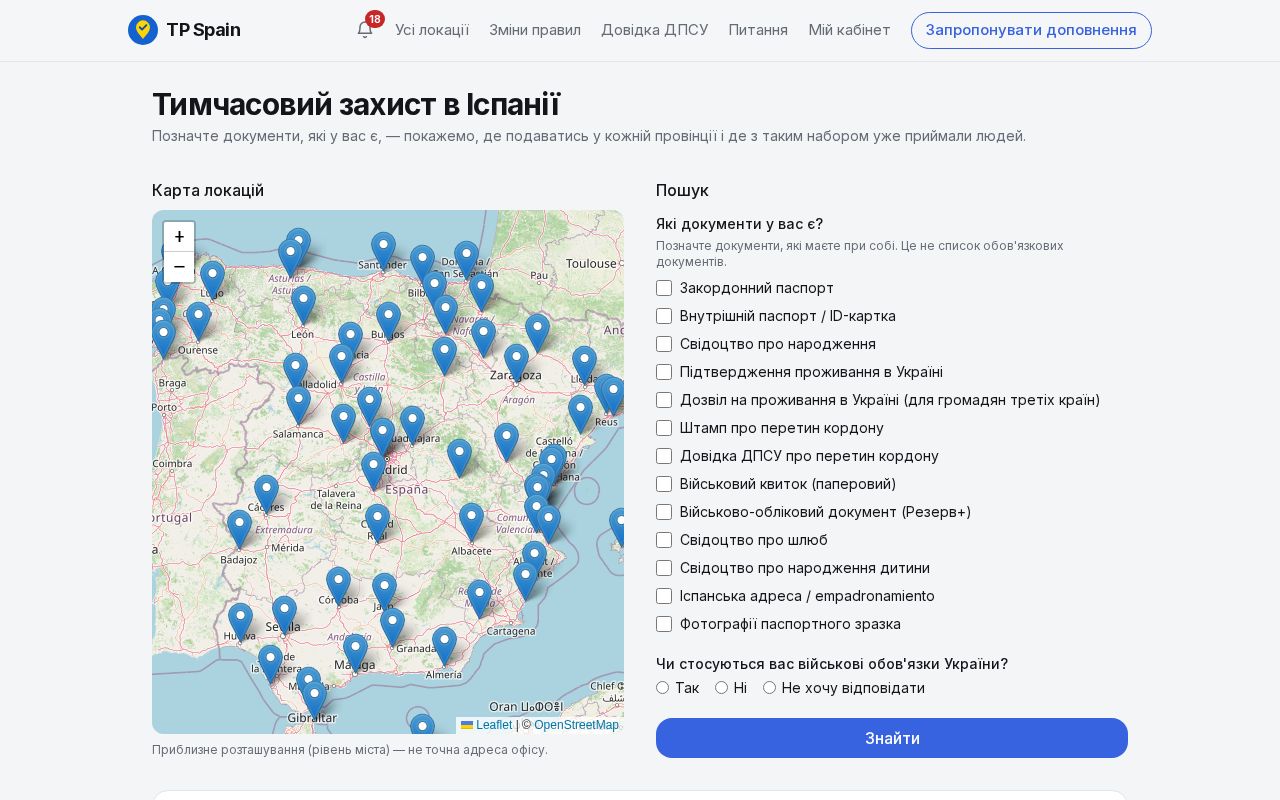The width and height of the screenshot is (1280, 800).
Task: Zoom in the map with plus
Action: pyautogui.click(x=179, y=237)
